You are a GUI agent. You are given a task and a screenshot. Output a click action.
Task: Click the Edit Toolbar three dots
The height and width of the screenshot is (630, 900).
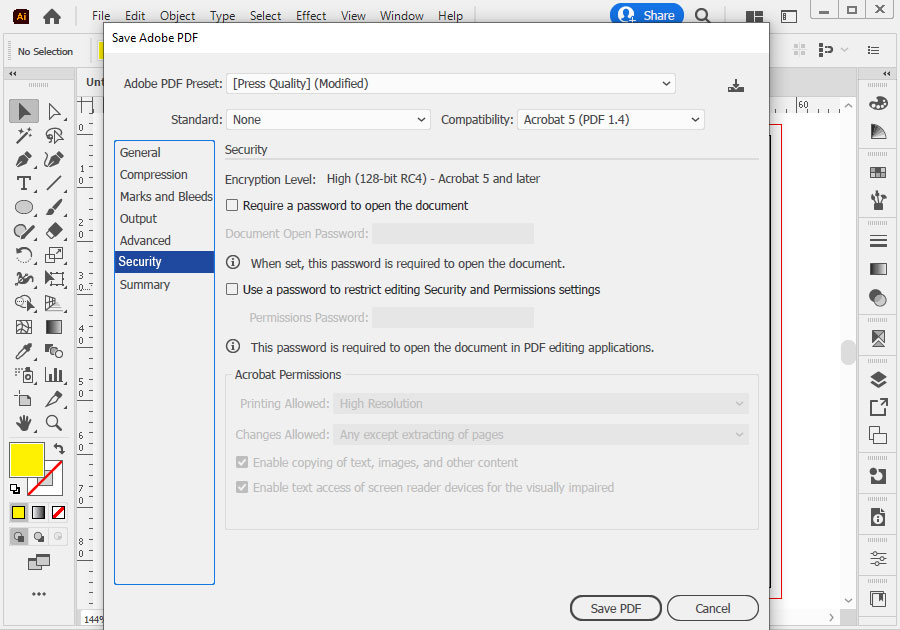tap(38, 594)
